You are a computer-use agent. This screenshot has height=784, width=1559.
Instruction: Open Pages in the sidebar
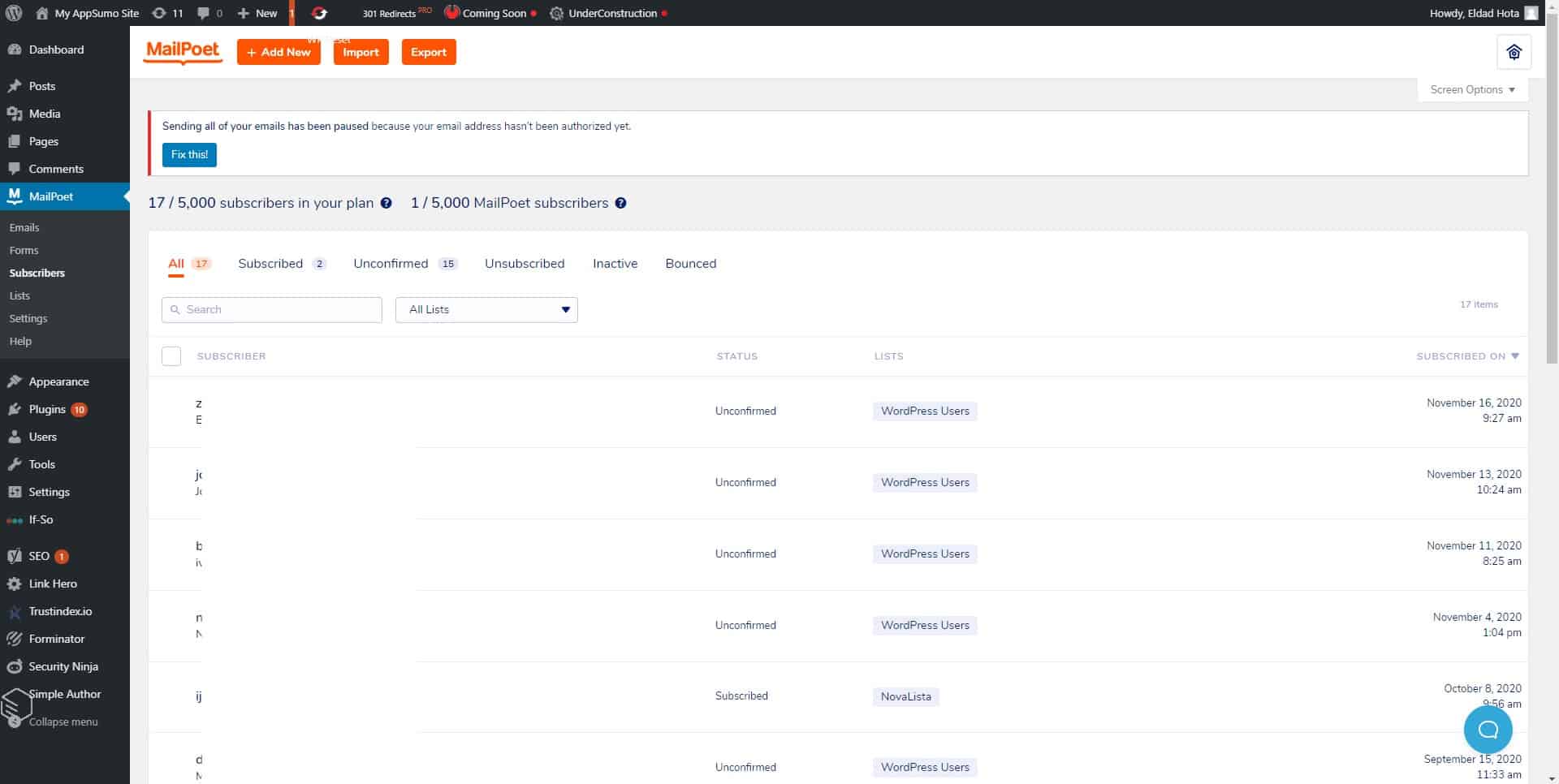click(x=65, y=141)
